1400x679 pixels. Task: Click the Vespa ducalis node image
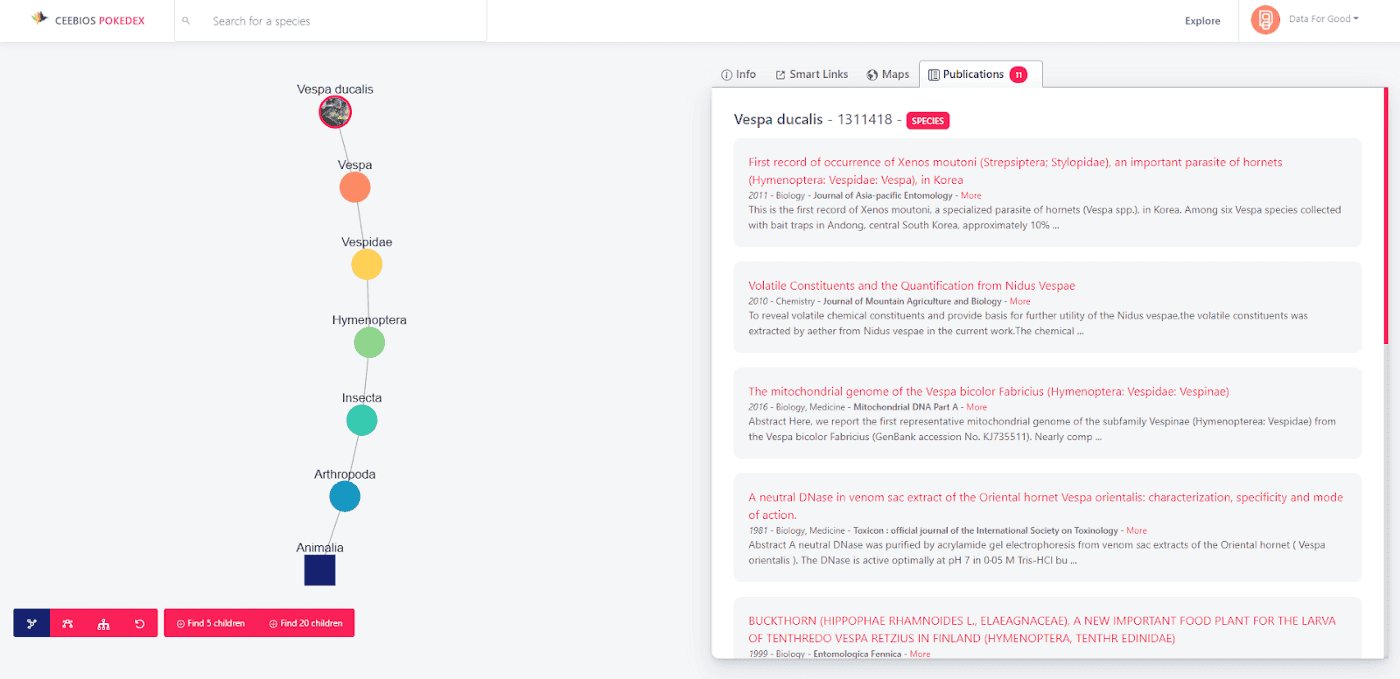[x=335, y=112]
